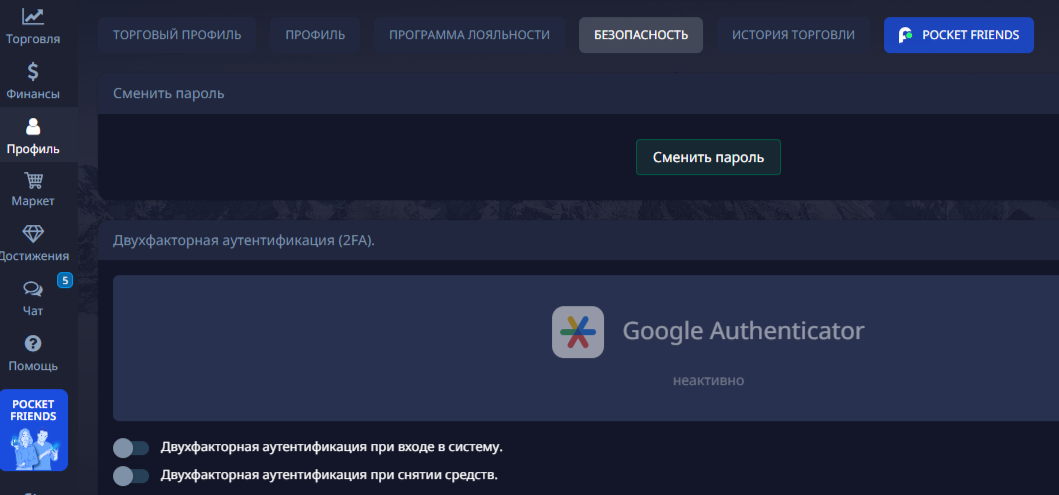Click the blue Pocket Friends top button
The height and width of the screenshot is (495, 1059).
[958, 35]
